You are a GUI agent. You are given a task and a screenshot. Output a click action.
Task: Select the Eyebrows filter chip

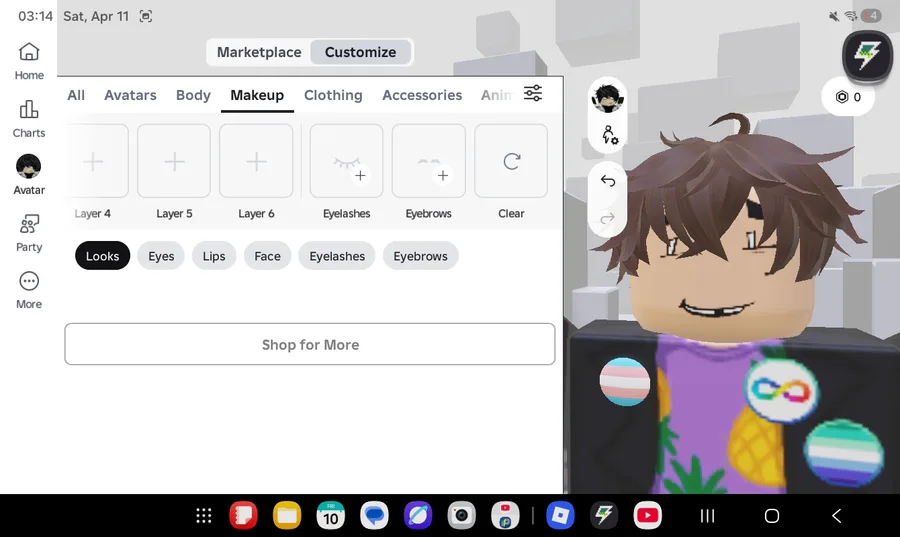pyautogui.click(x=420, y=256)
